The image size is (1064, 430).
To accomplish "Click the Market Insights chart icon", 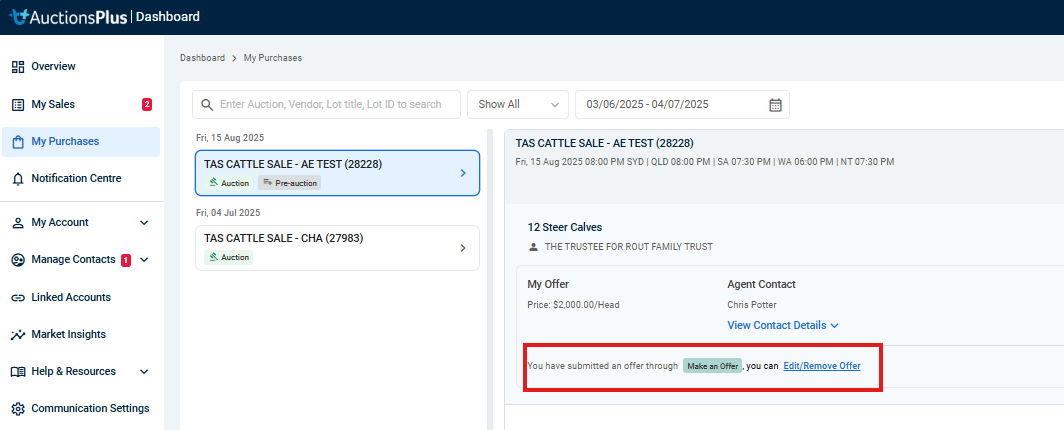I will click(18, 334).
